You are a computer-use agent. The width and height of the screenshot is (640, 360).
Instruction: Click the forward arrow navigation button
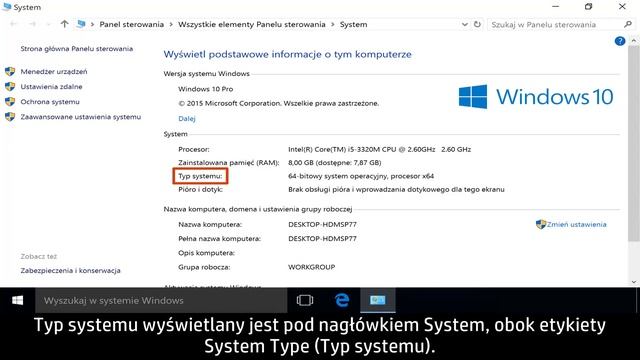pyautogui.click(x=32, y=24)
